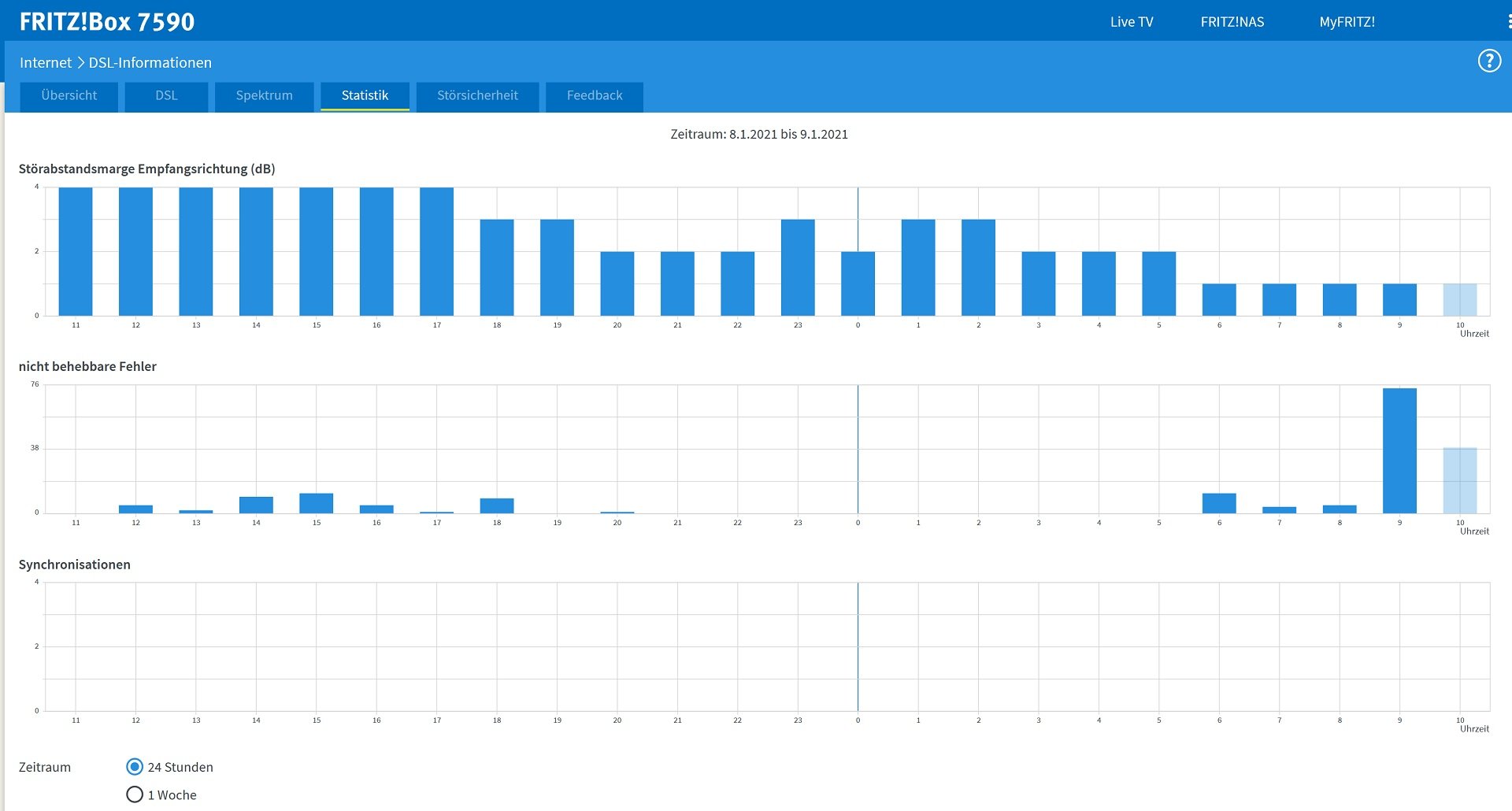
Task: Click the error bar at hour 18
Action: [497, 505]
